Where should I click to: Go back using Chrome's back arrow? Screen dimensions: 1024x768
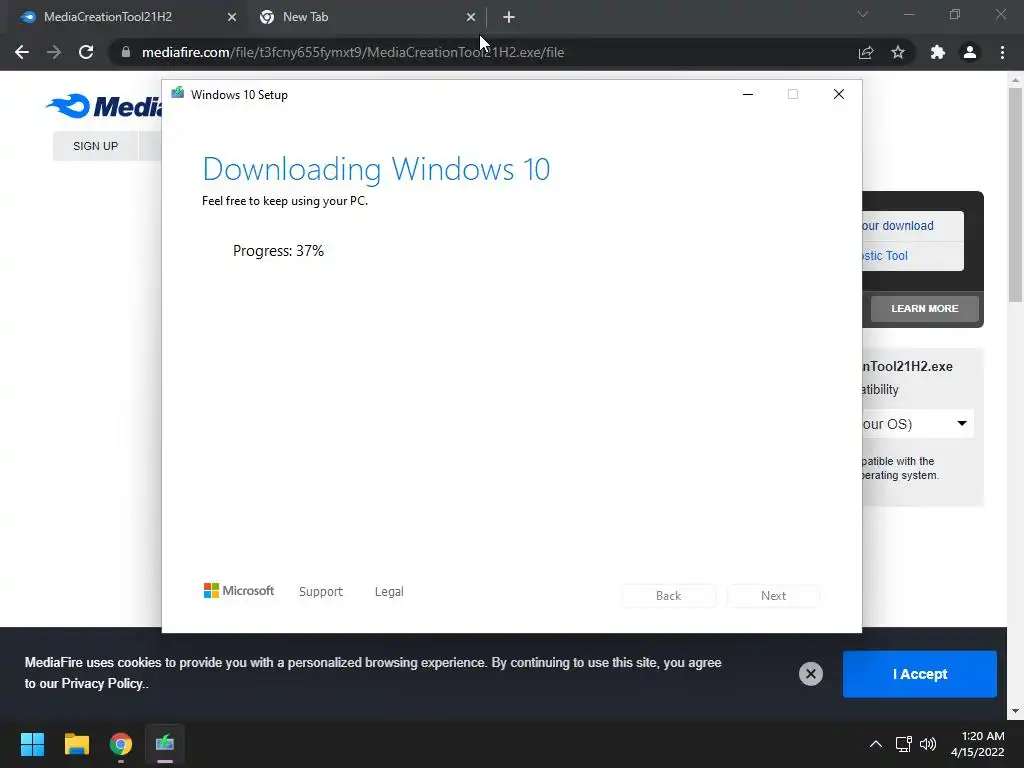22,52
